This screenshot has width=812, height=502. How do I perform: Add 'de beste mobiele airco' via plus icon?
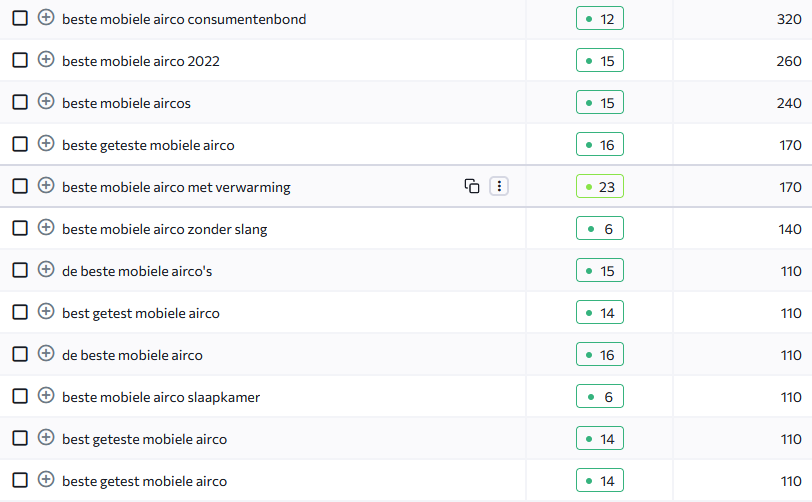pyautogui.click(x=46, y=353)
